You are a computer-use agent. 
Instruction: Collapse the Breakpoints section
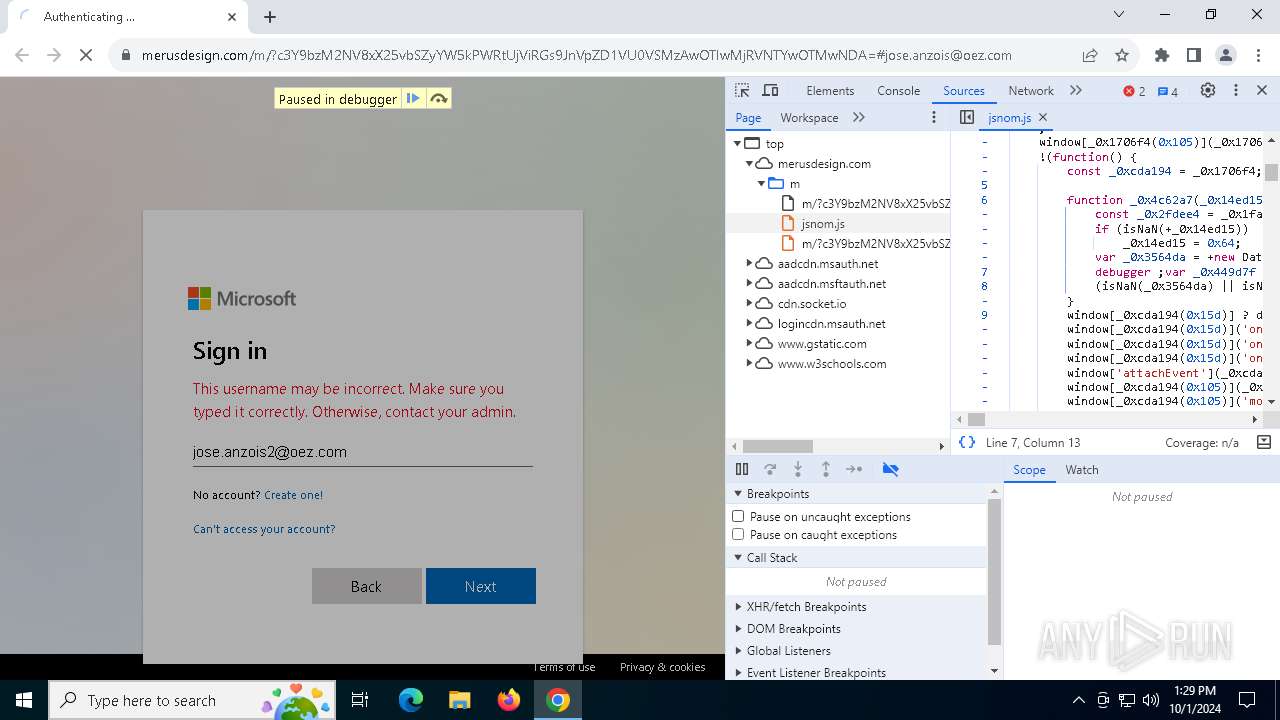click(739, 494)
